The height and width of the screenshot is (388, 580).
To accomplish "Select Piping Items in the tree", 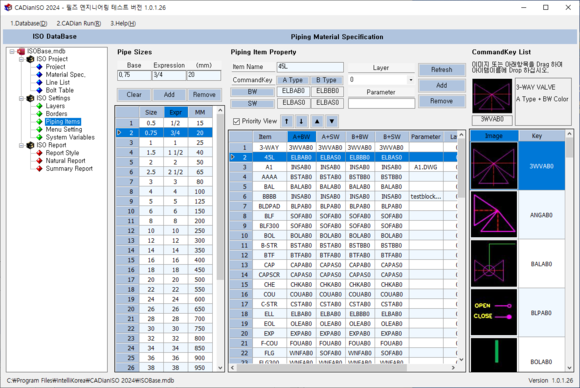I will tap(63, 122).
